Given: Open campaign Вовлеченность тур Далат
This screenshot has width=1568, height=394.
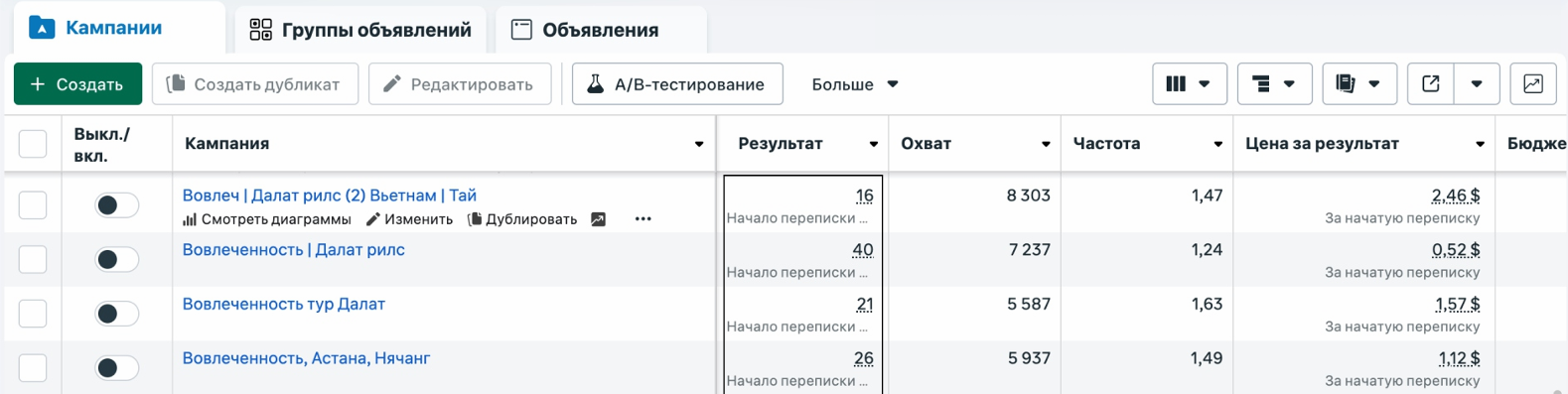Looking at the screenshot, I should click(x=284, y=304).
